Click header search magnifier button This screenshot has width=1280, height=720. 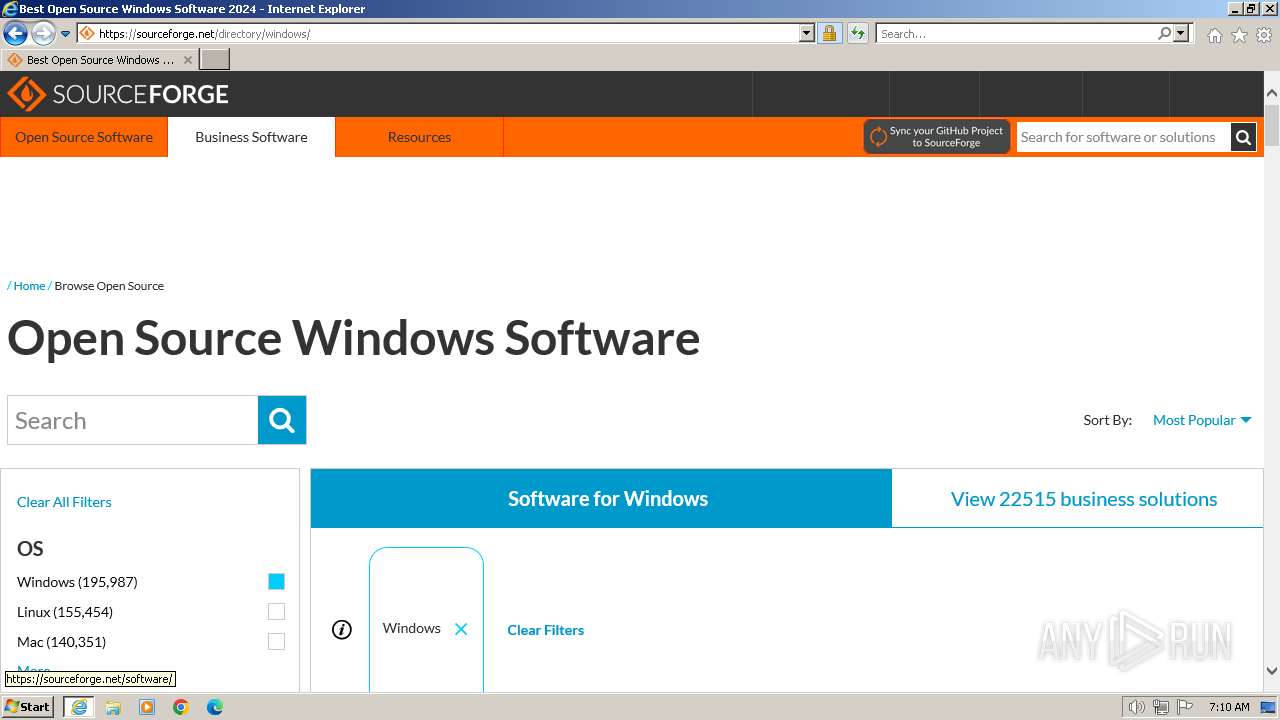click(1243, 137)
